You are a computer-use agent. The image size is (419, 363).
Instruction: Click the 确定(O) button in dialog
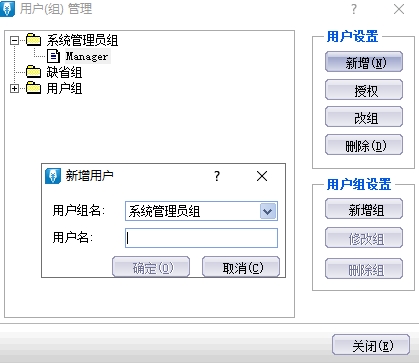click(x=151, y=267)
